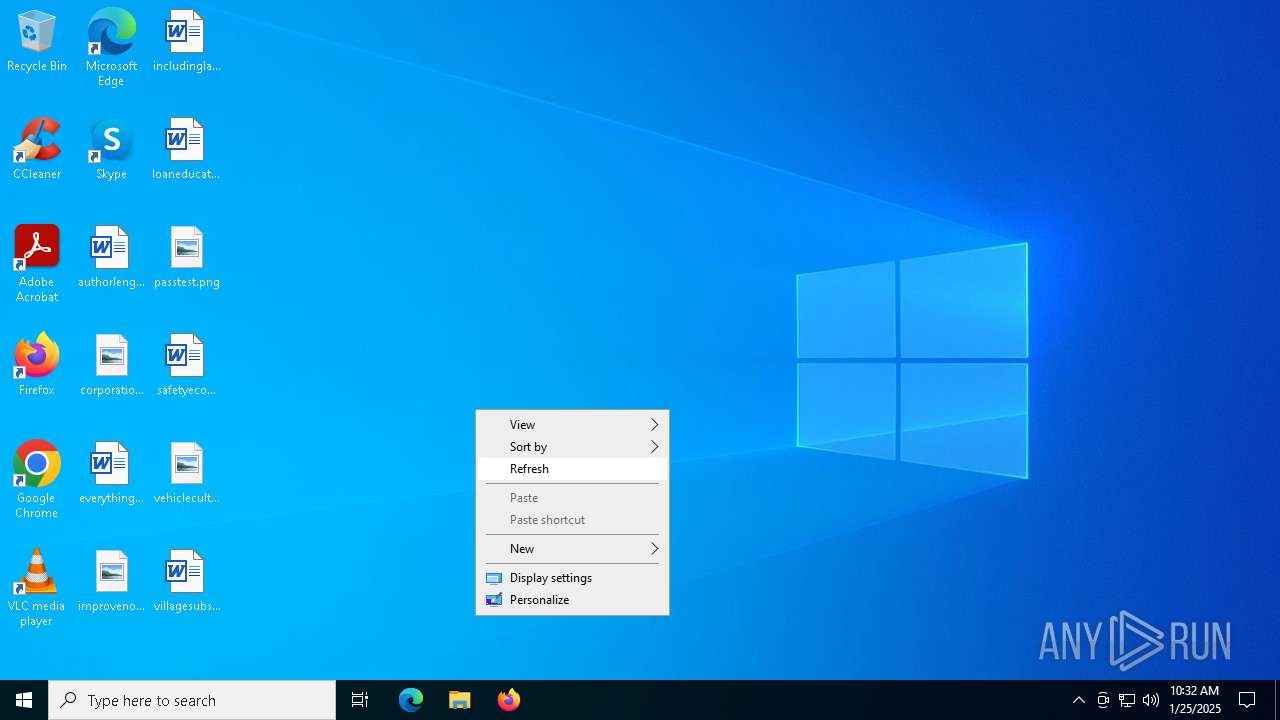1280x720 pixels.
Task: Select the Microsoft Edge desktop shortcut
Action: click(111, 48)
